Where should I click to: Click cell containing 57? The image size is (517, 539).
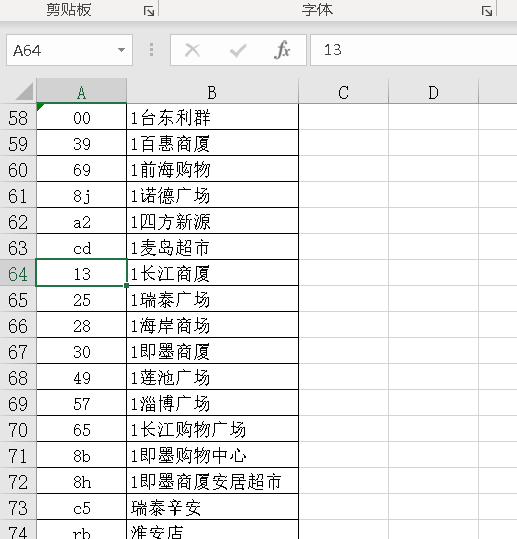(81, 404)
